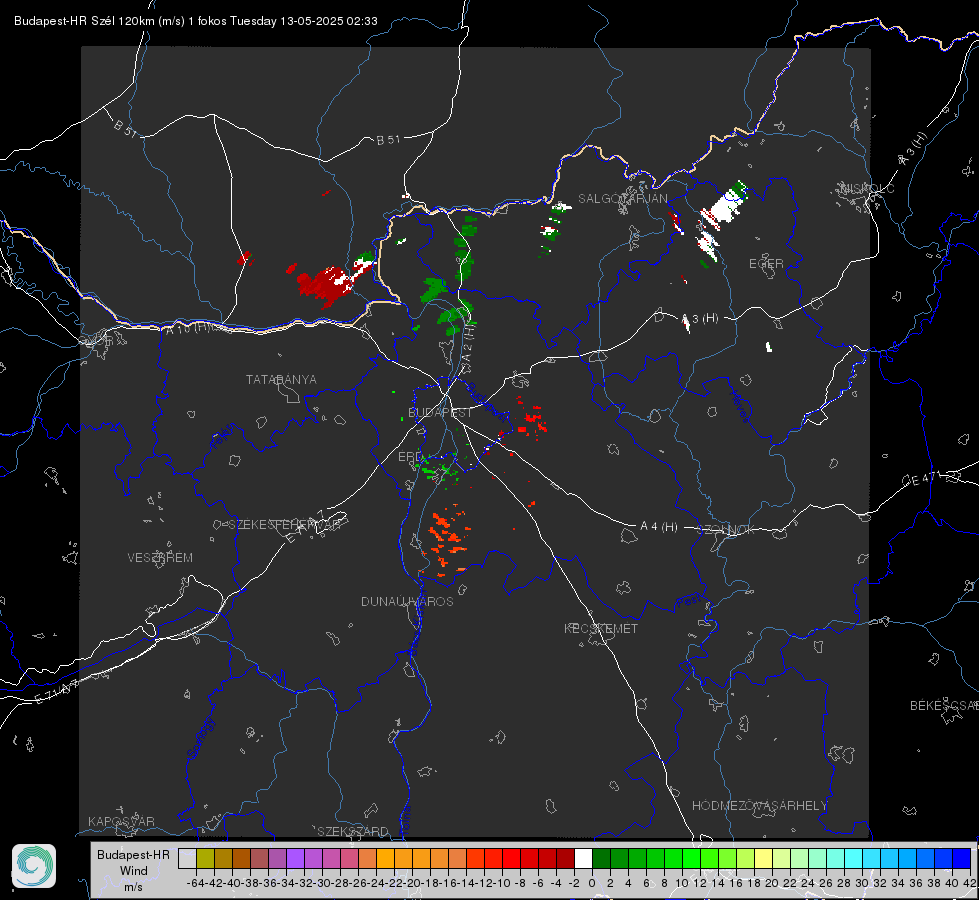The image size is (979, 900).
Task: Click the large dark red echo northwest of Budapest
Action: click(x=325, y=286)
